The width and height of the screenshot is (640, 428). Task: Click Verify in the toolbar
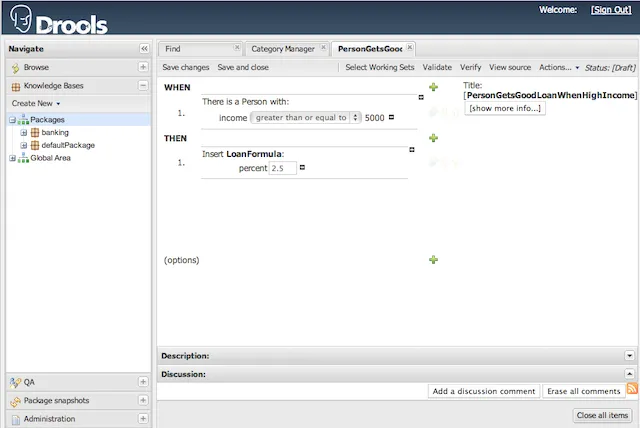point(471,67)
